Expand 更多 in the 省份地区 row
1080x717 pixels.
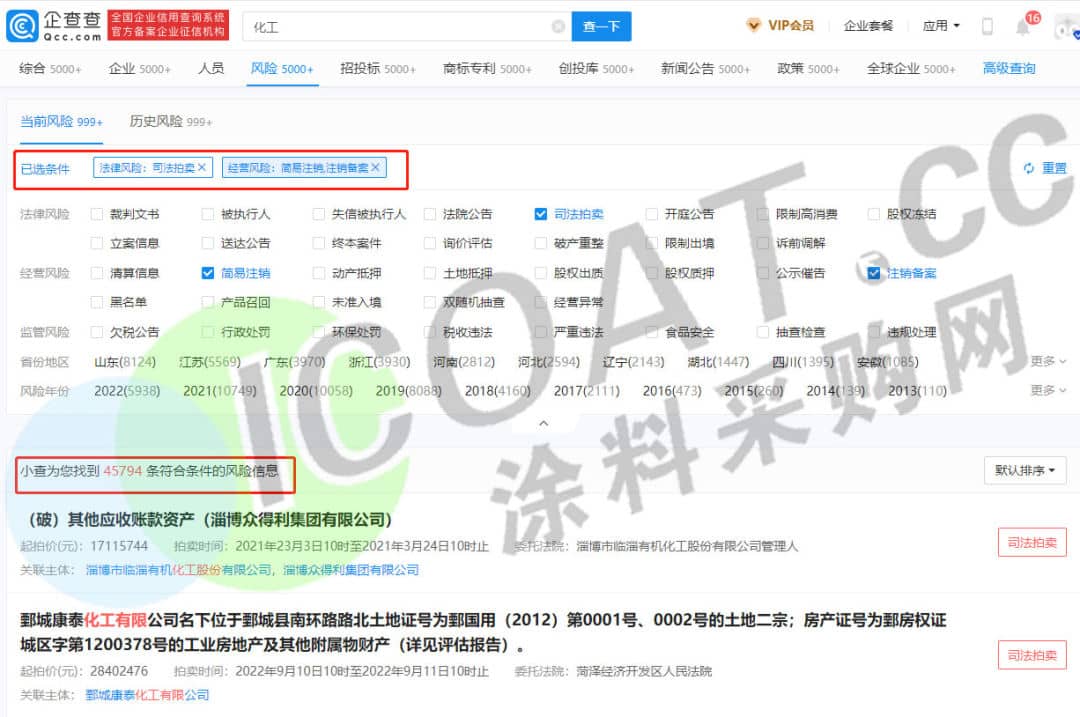tap(1048, 361)
